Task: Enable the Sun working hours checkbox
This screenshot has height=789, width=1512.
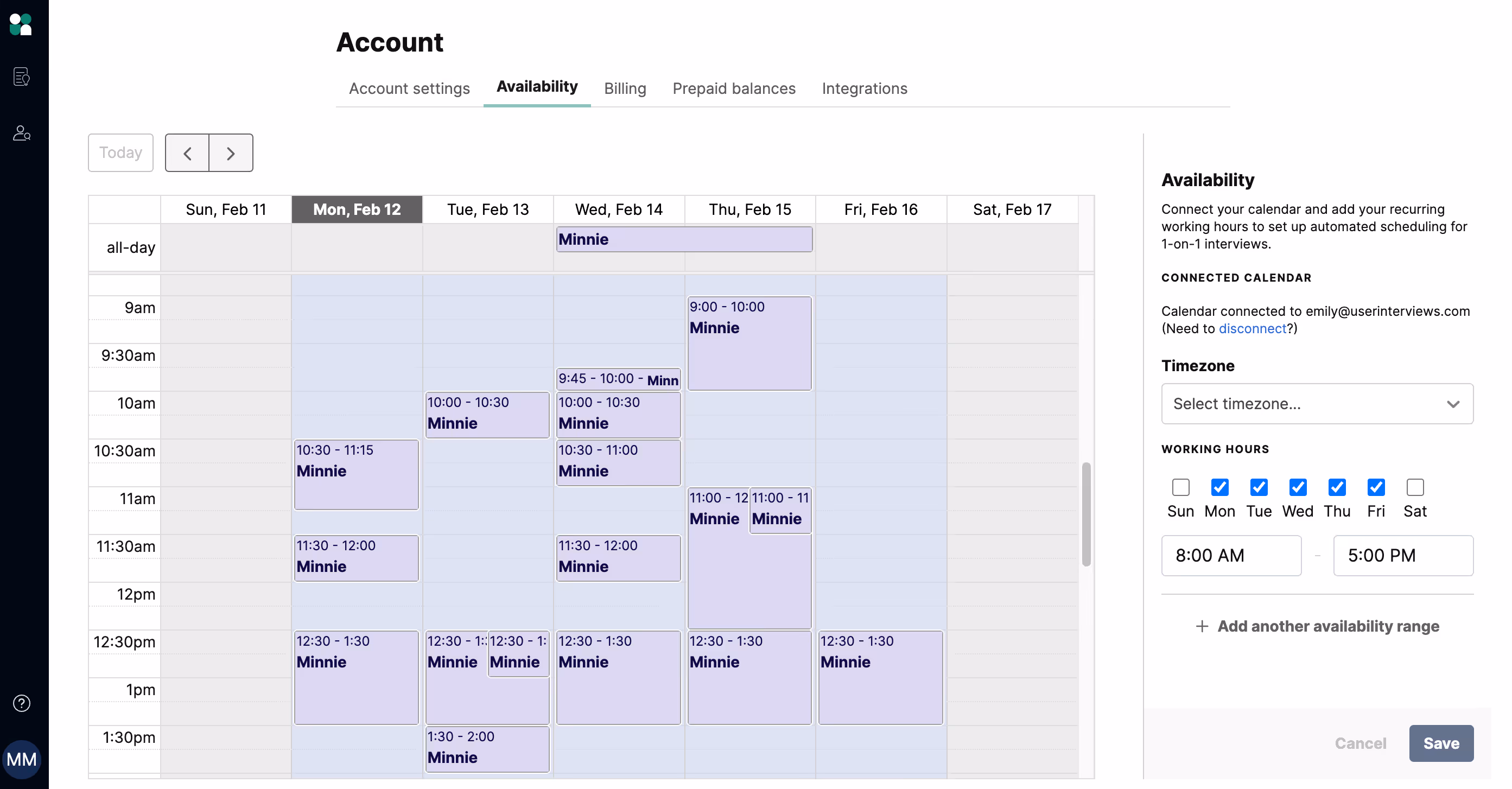Action: (x=1180, y=487)
